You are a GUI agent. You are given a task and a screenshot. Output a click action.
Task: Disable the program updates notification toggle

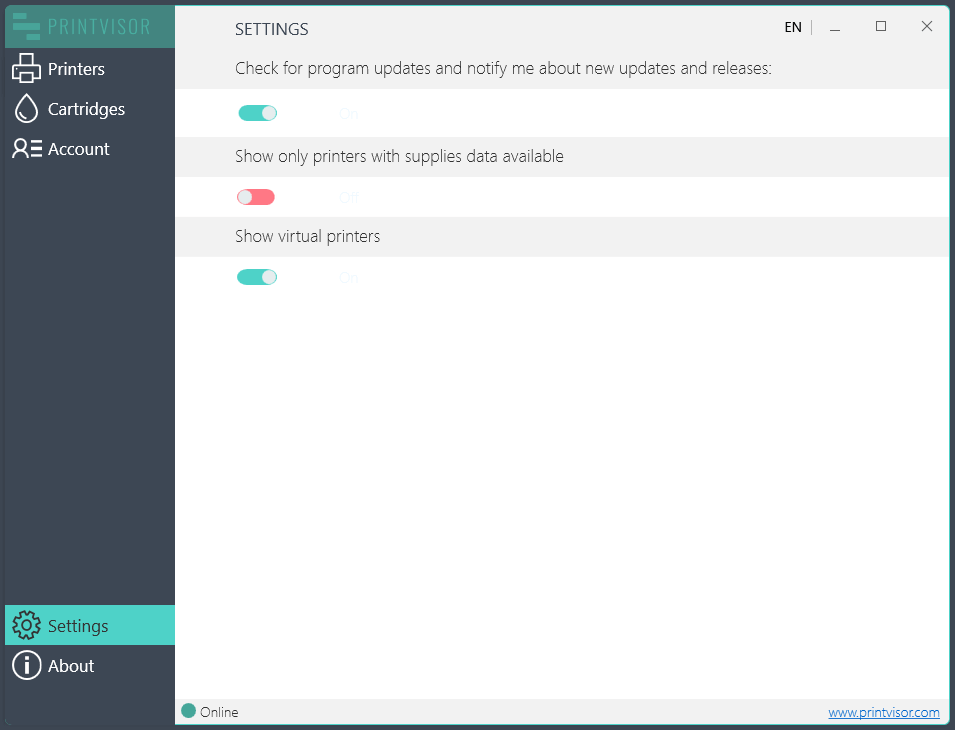(x=257, y=113)
